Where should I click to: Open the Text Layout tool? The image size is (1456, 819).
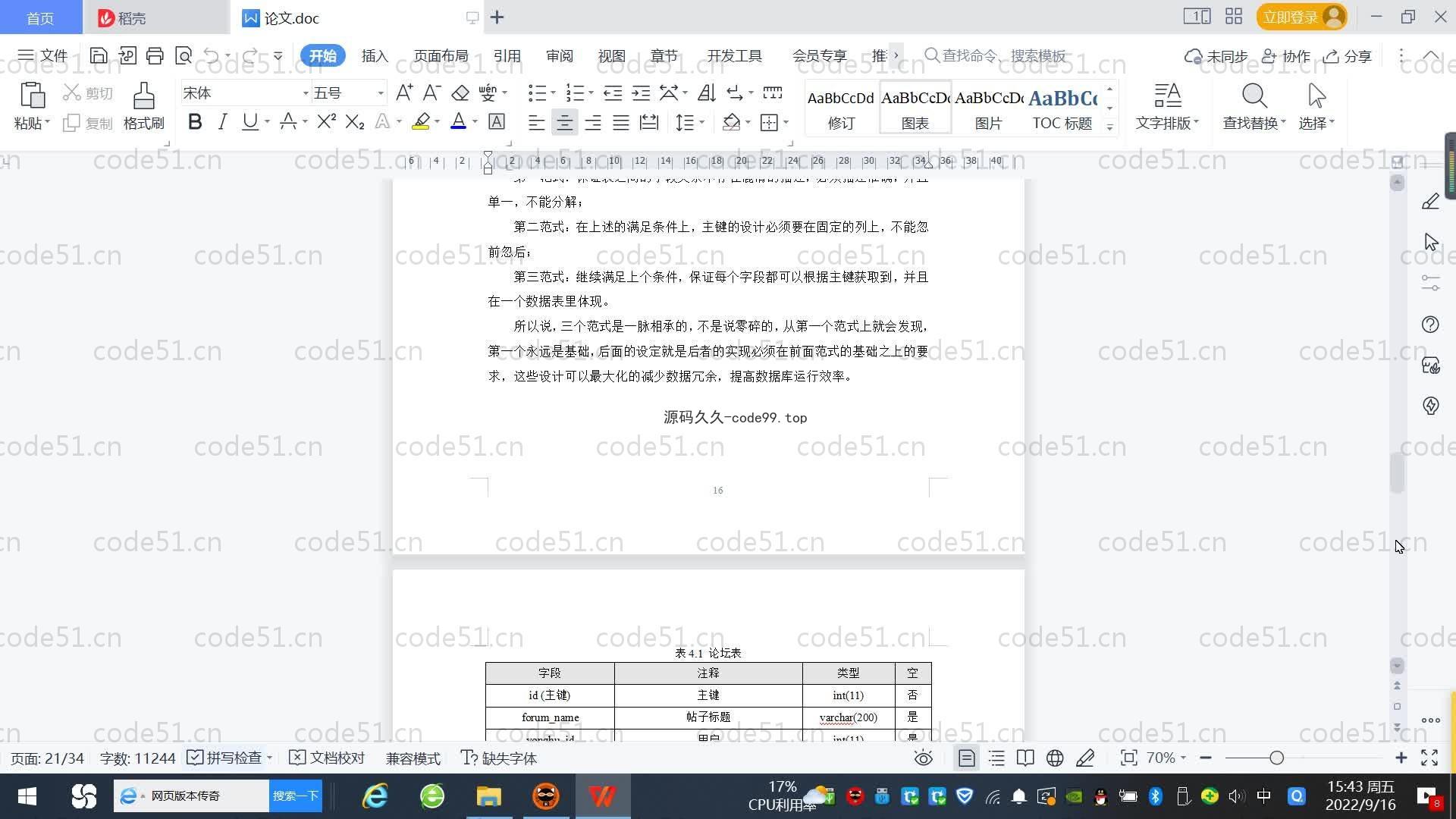(x=1167, y=106)
